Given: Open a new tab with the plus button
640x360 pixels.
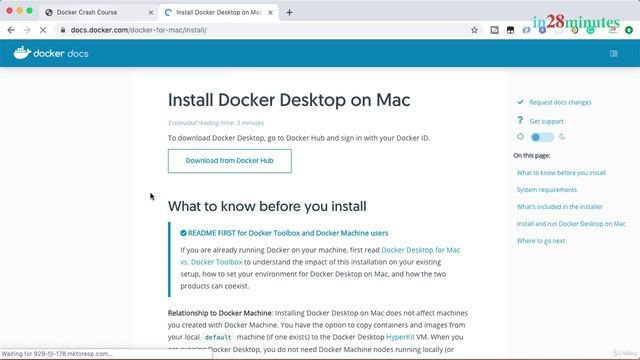Looking at the screenshot, I should click(x=289, y=12).
